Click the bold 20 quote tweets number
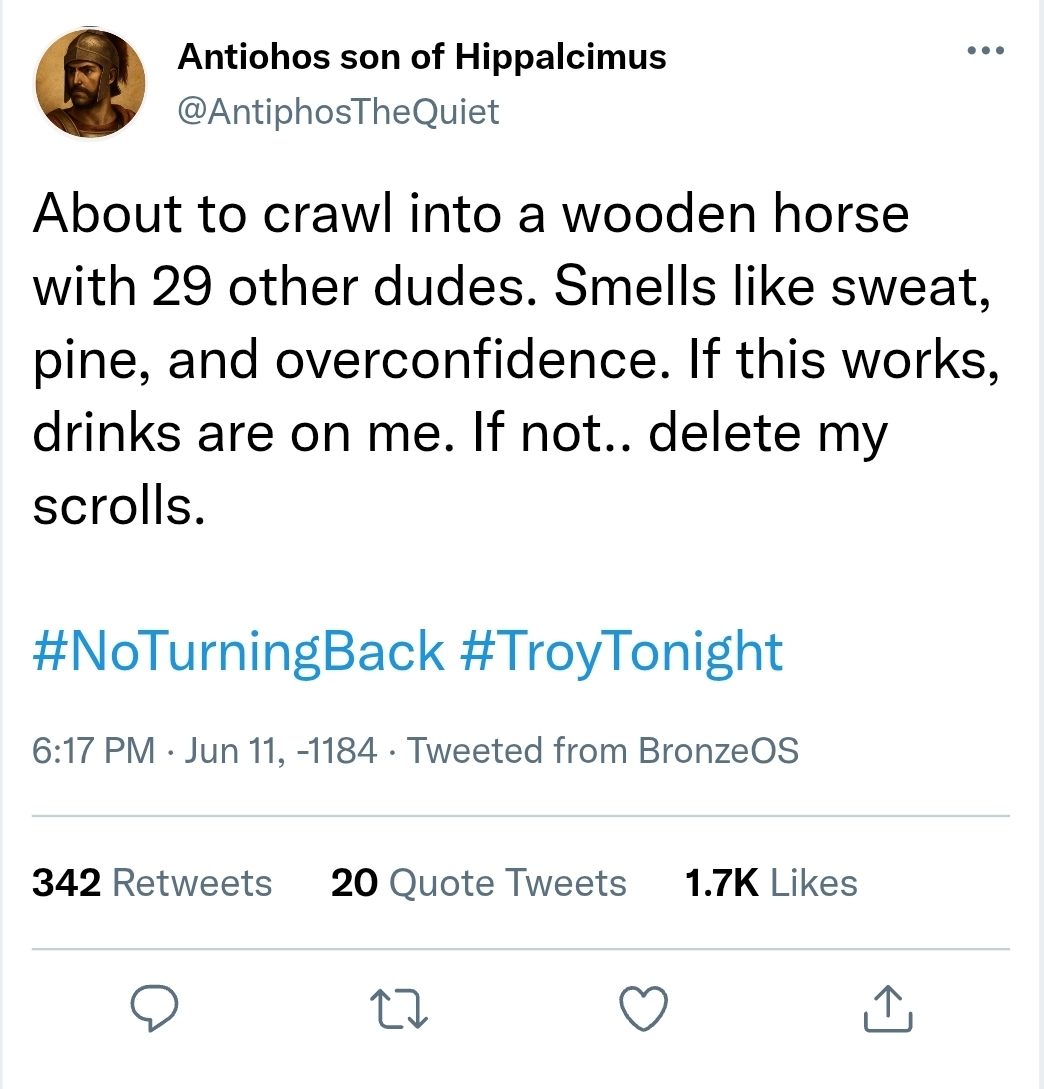Screen dimensions: 1044x1089 click(354, 883)
